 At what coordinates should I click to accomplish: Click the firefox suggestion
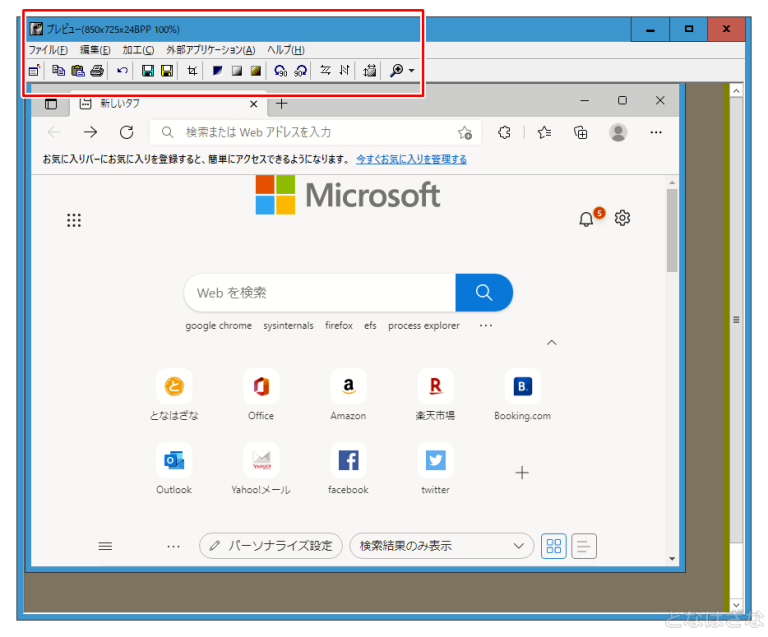click(339, 326)
